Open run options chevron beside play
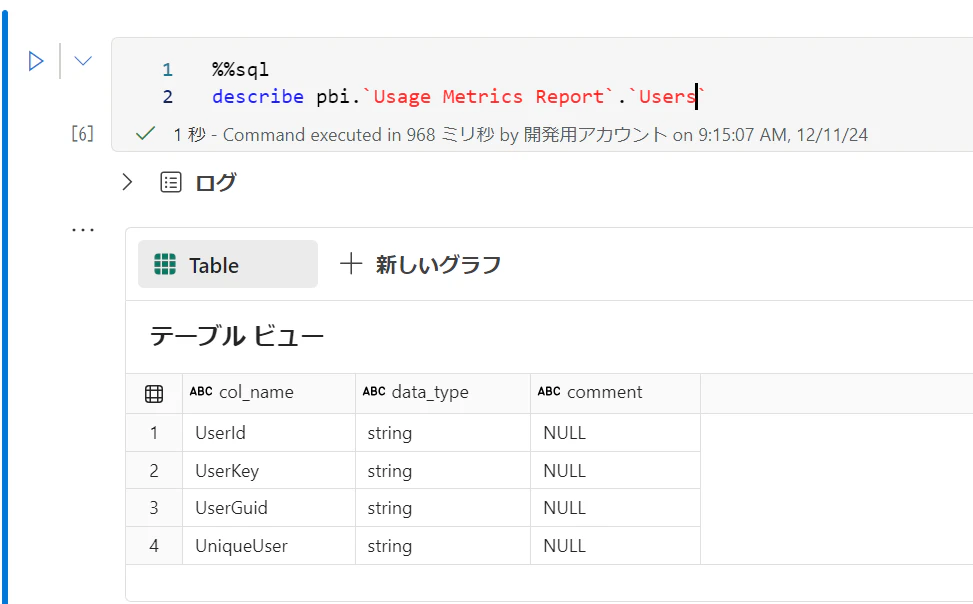Viewport: 973px width, 604px height. point(83,61)
